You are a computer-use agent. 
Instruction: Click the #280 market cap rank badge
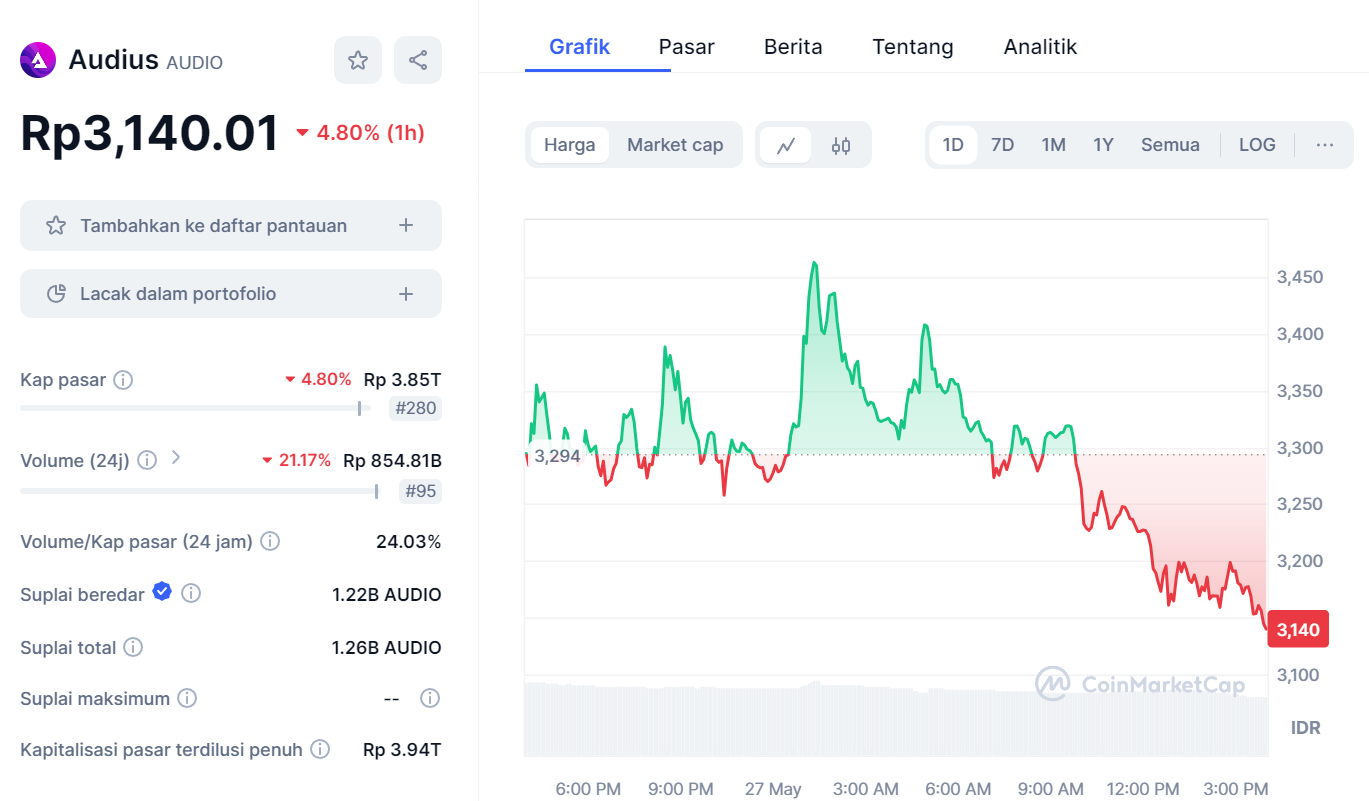tap(415, 408)
